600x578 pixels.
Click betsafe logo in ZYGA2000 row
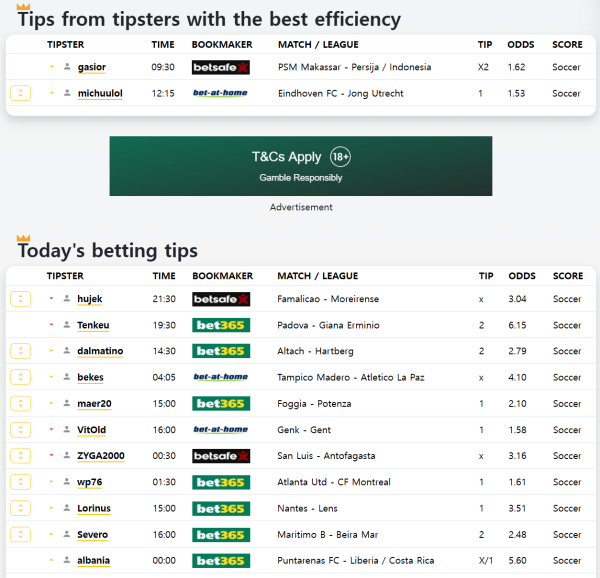pyautogui.click(x=220, y=456)
